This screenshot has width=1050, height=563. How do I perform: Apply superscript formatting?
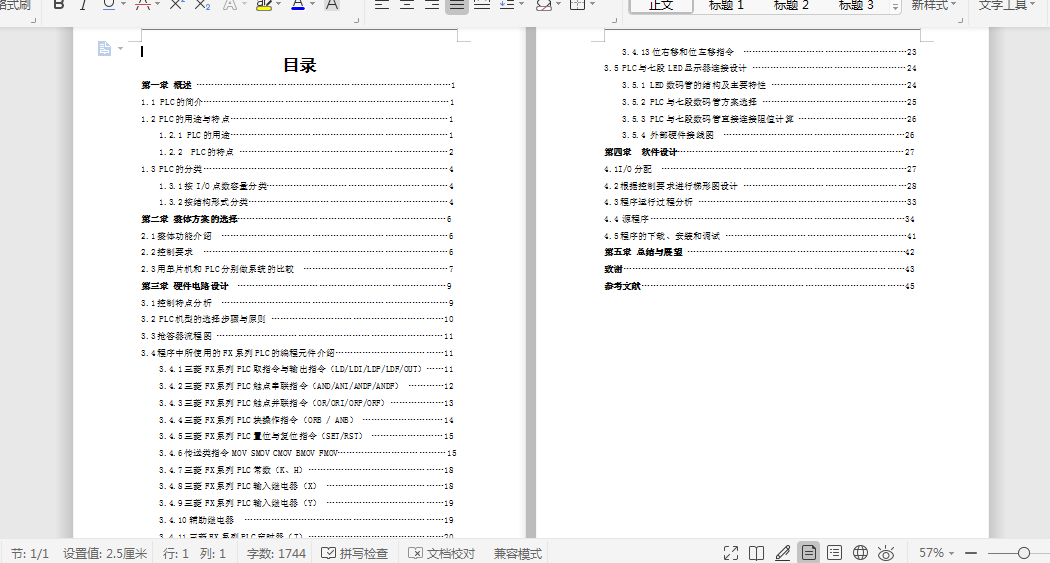(176, 5)
